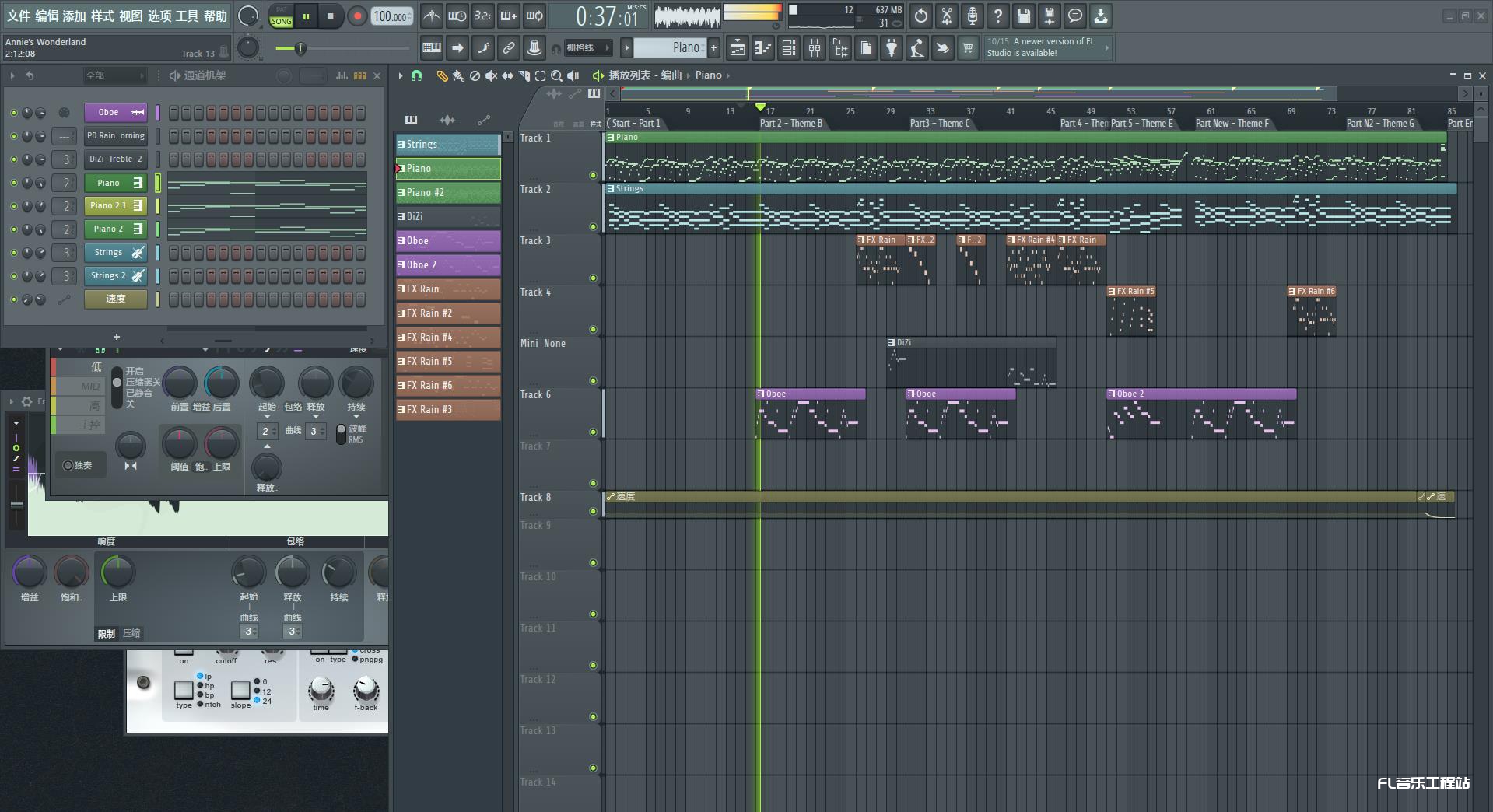The image size is (1493, 812).
Task: Open 工具 menu
Action: (187, 16)
